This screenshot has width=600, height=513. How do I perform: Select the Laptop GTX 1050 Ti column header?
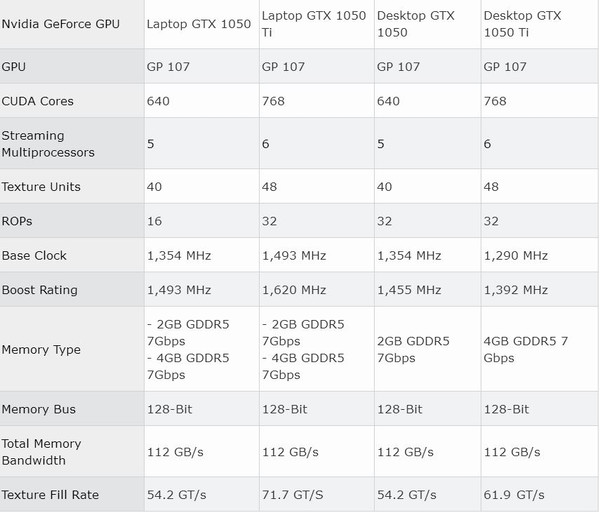(311, 24)
